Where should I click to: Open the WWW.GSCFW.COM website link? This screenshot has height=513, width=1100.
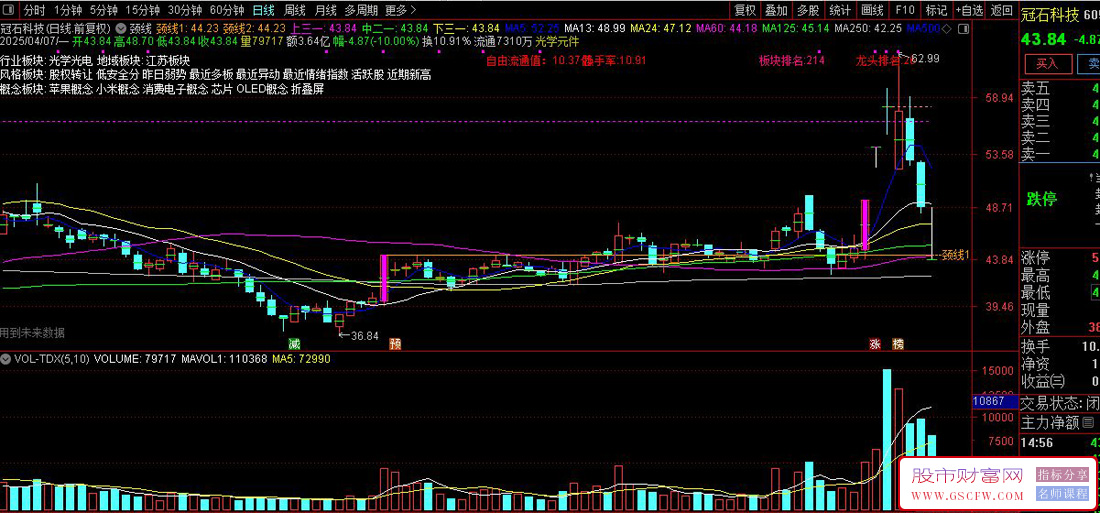(x=967, y=496)
